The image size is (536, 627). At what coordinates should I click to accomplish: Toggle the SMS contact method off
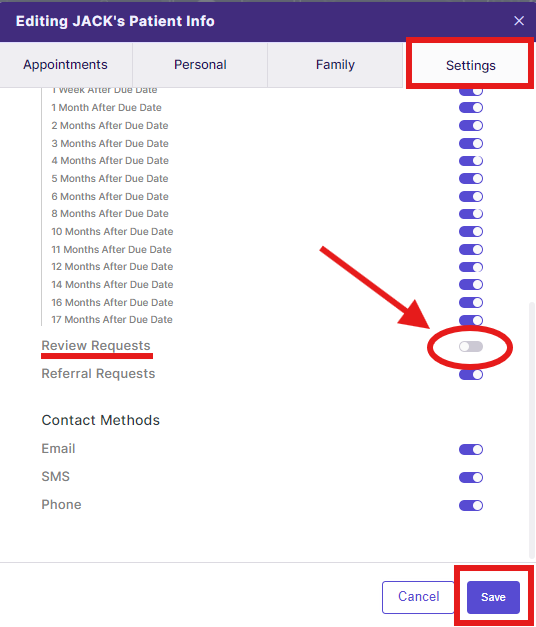[471, 477]
